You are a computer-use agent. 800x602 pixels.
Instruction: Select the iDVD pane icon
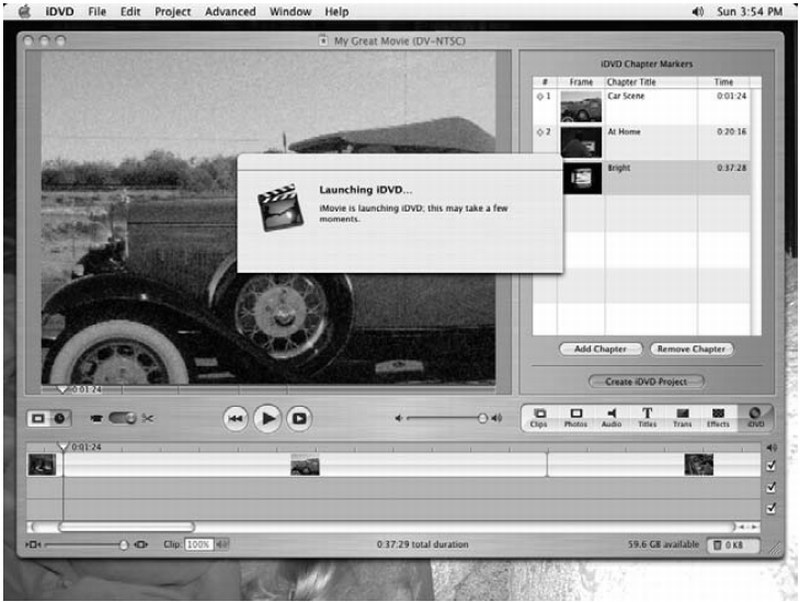pos(755,417)
